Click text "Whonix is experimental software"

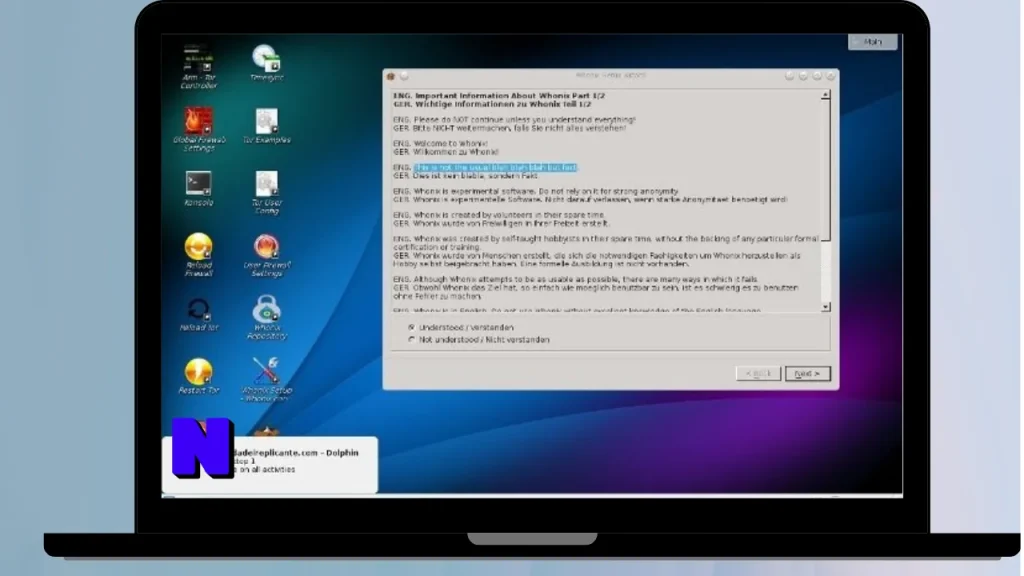click(x=474, y=191)
